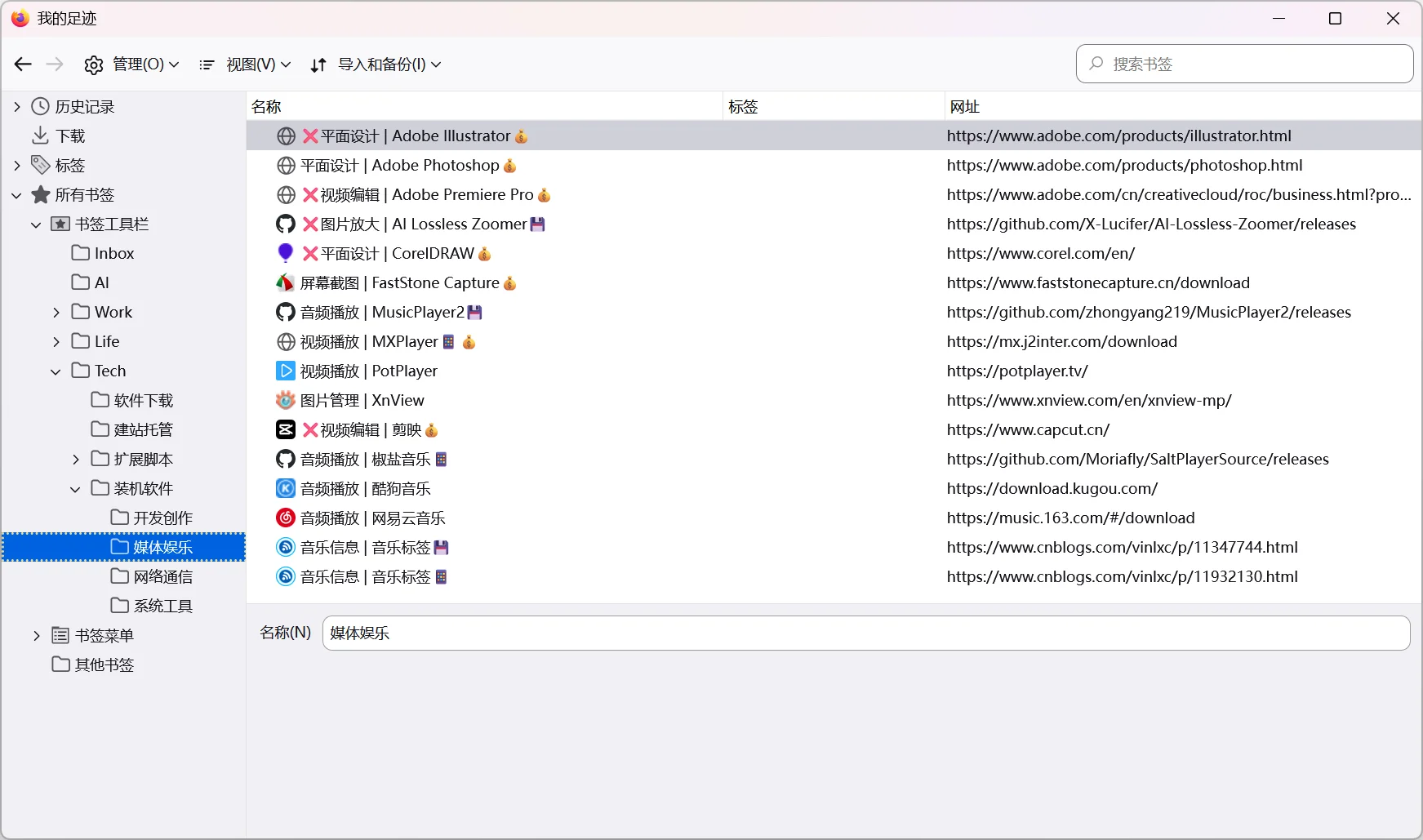The width and height of the screenshot is (1423, 840).
Task: Click the capcut.cn URL cell
Action: [1028, 430]
